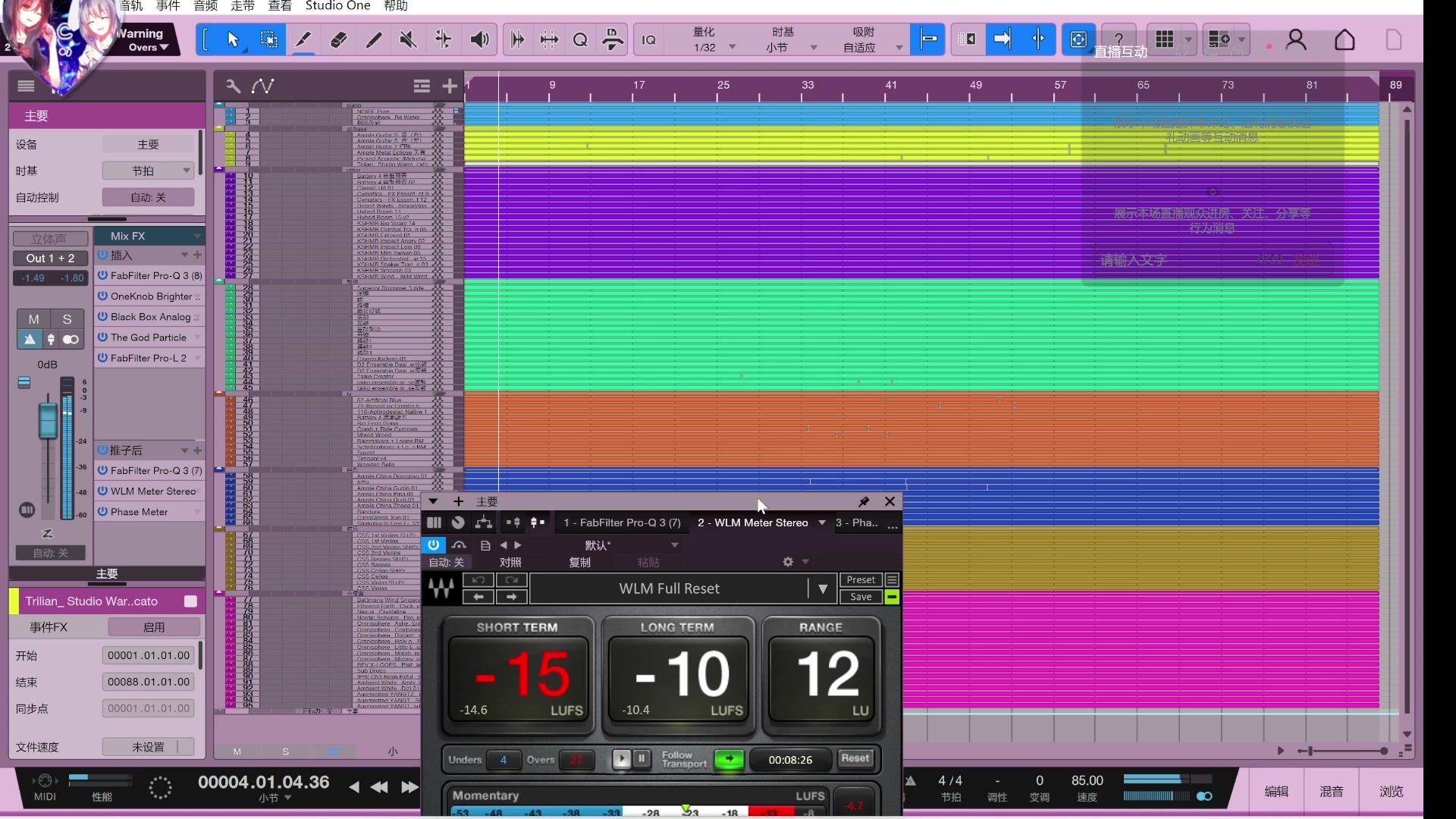Click the main channel volume fader
This screenshot has width=1456, height=819.
[48, 421]
